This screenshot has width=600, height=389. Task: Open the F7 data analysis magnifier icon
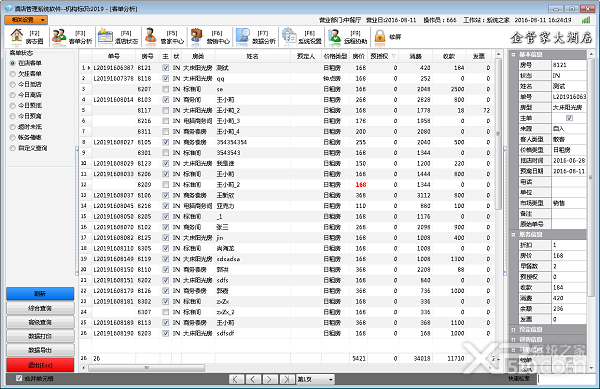tap(243, 36)
